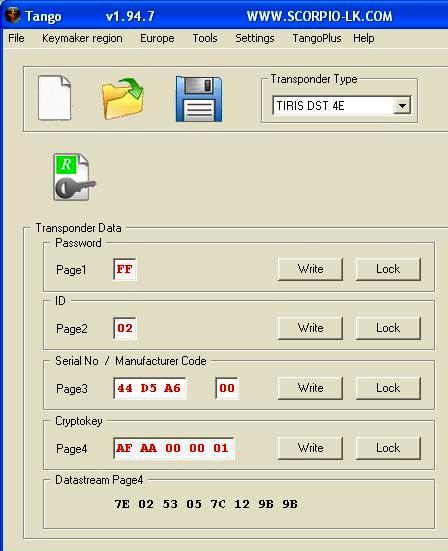Write the Page1 password value

(x=310, y=269)
